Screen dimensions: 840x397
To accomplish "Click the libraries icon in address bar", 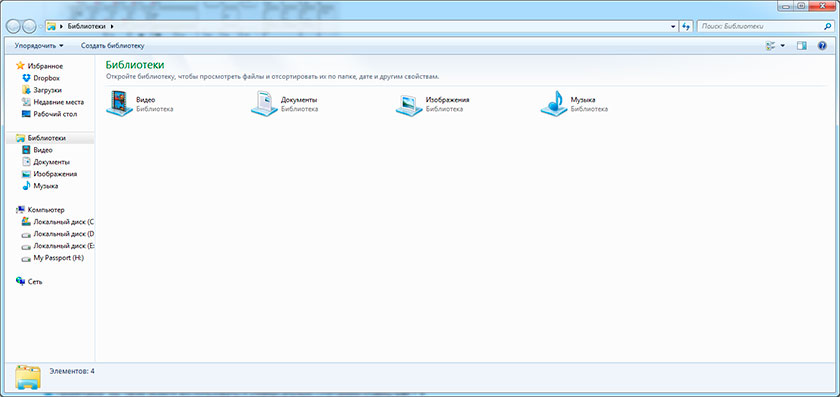I will (52, 26).
